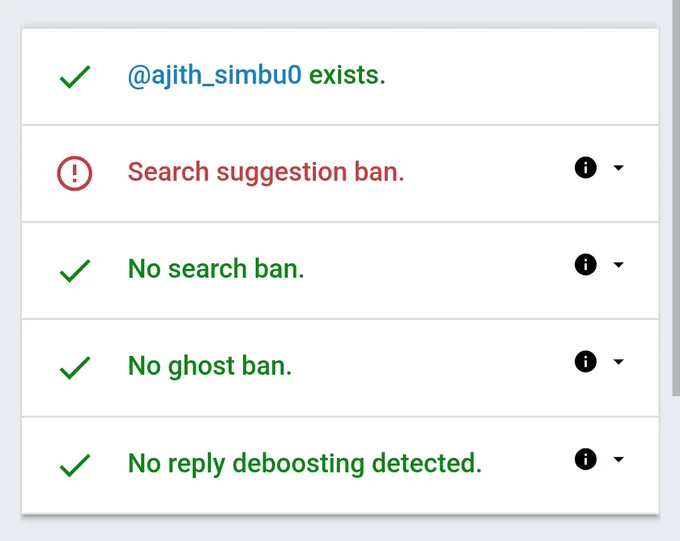The width and height of the screenshot is (680, 541).
Task: Open the @ajith_simbu0 profile link
Action: click(x=214, y=76)
